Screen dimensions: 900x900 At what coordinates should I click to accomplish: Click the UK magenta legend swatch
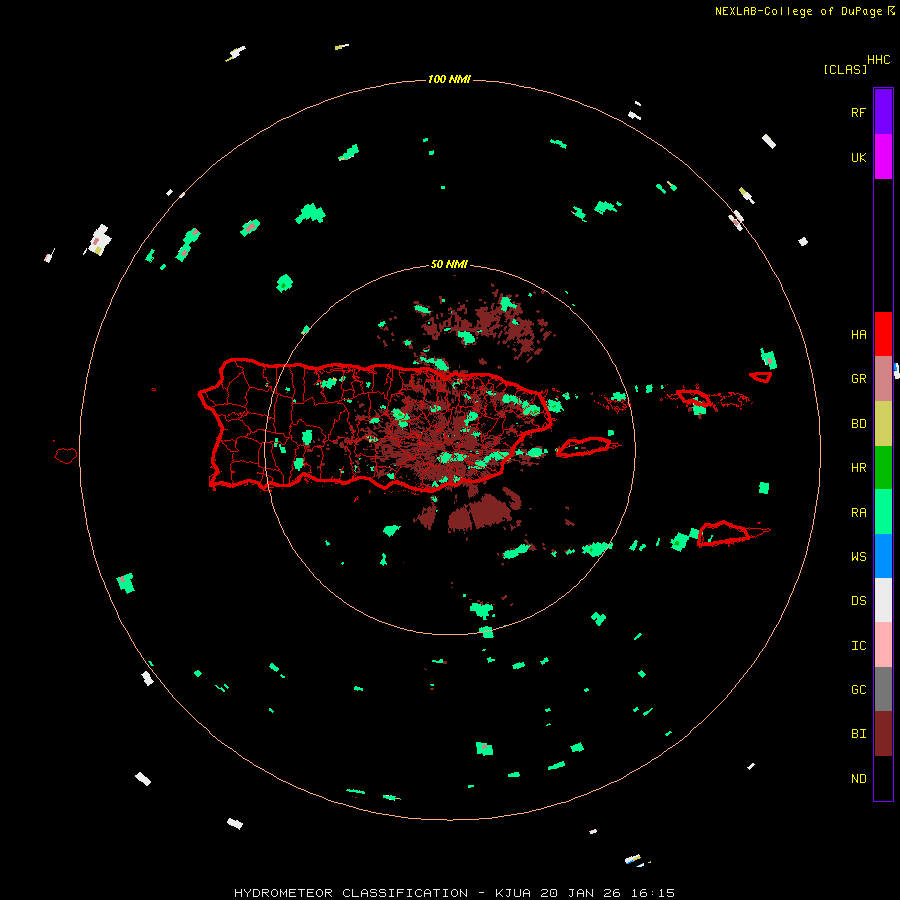click(x=883, y=157)
